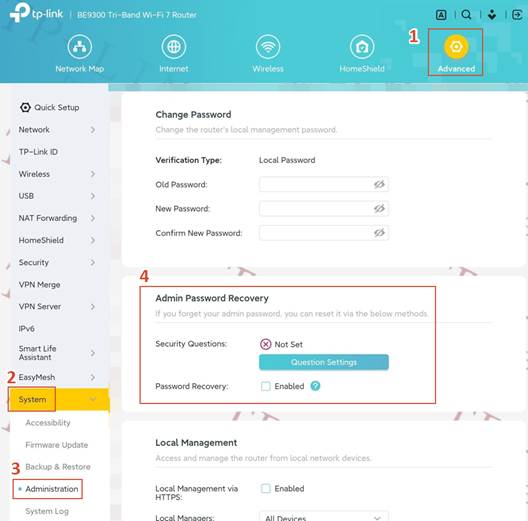Open Firmware Update under System
528x521 pixels.
[x=57, y=445]
